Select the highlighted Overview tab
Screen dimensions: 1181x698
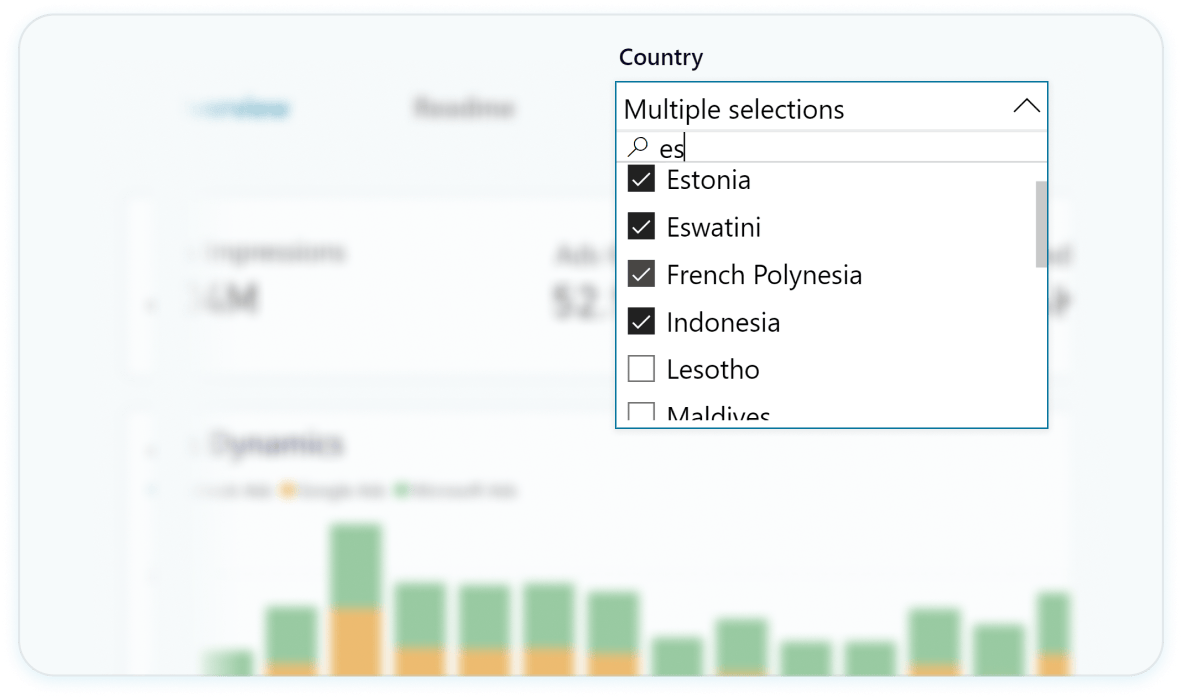(x=241, y=108)
